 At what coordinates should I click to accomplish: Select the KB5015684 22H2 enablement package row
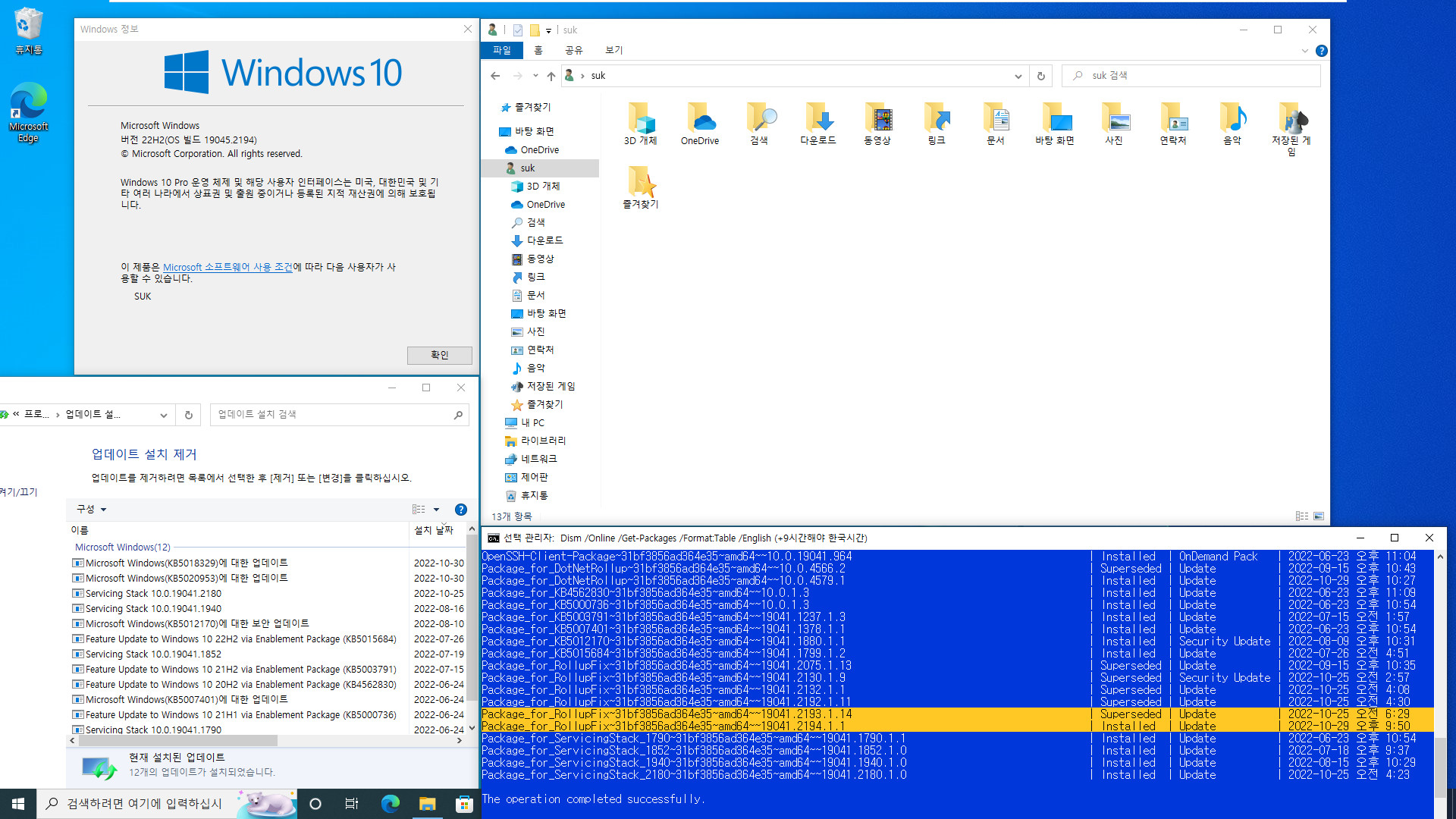tap(267, 639)
